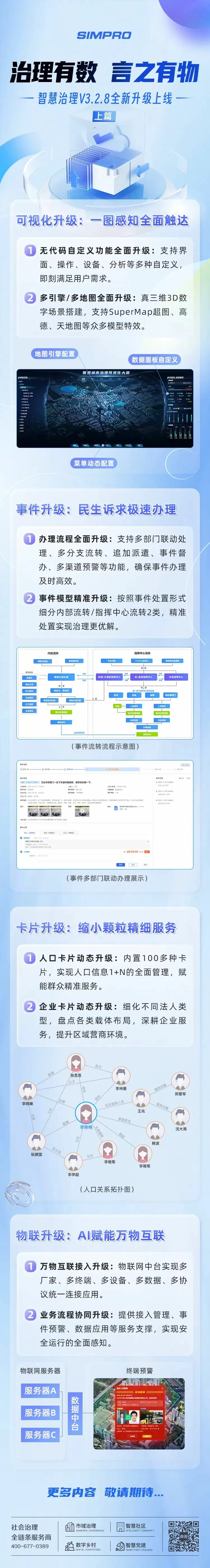Click number 1 badge beside 人口卡片动态升级
The width and height of the screenshot is (210, 1568).
click(29, 958)
